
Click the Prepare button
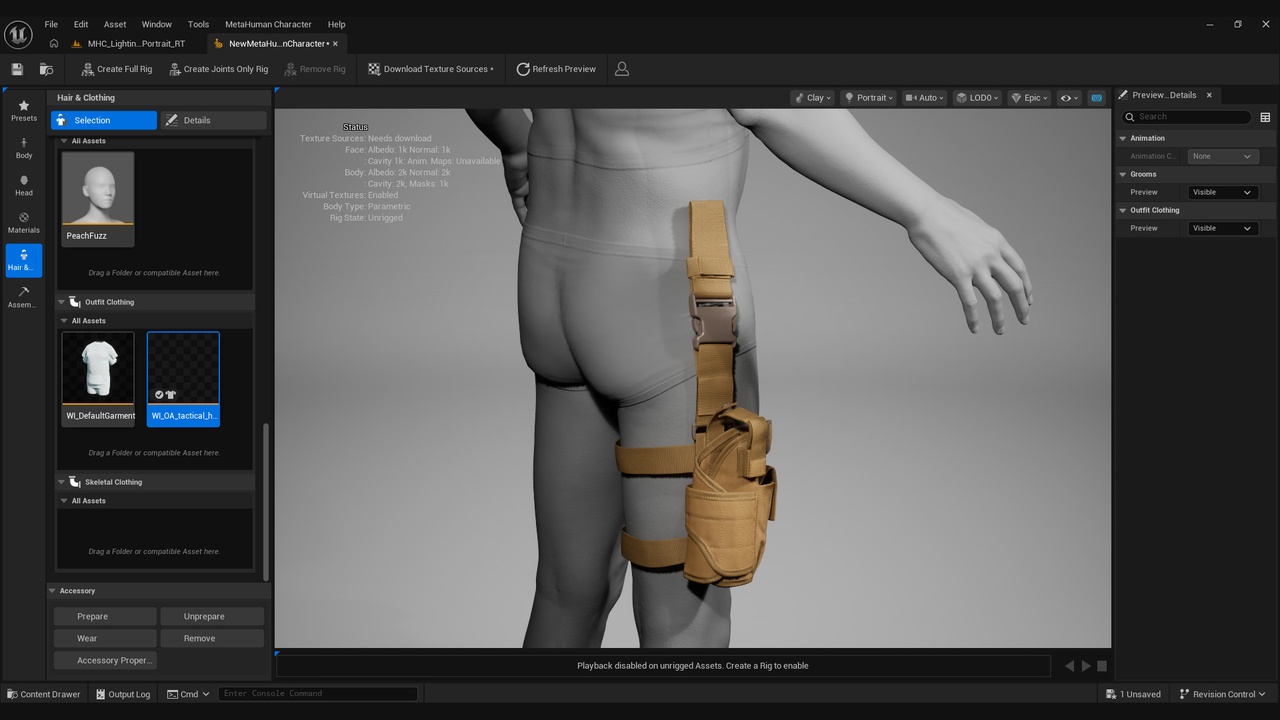point(105,616)
